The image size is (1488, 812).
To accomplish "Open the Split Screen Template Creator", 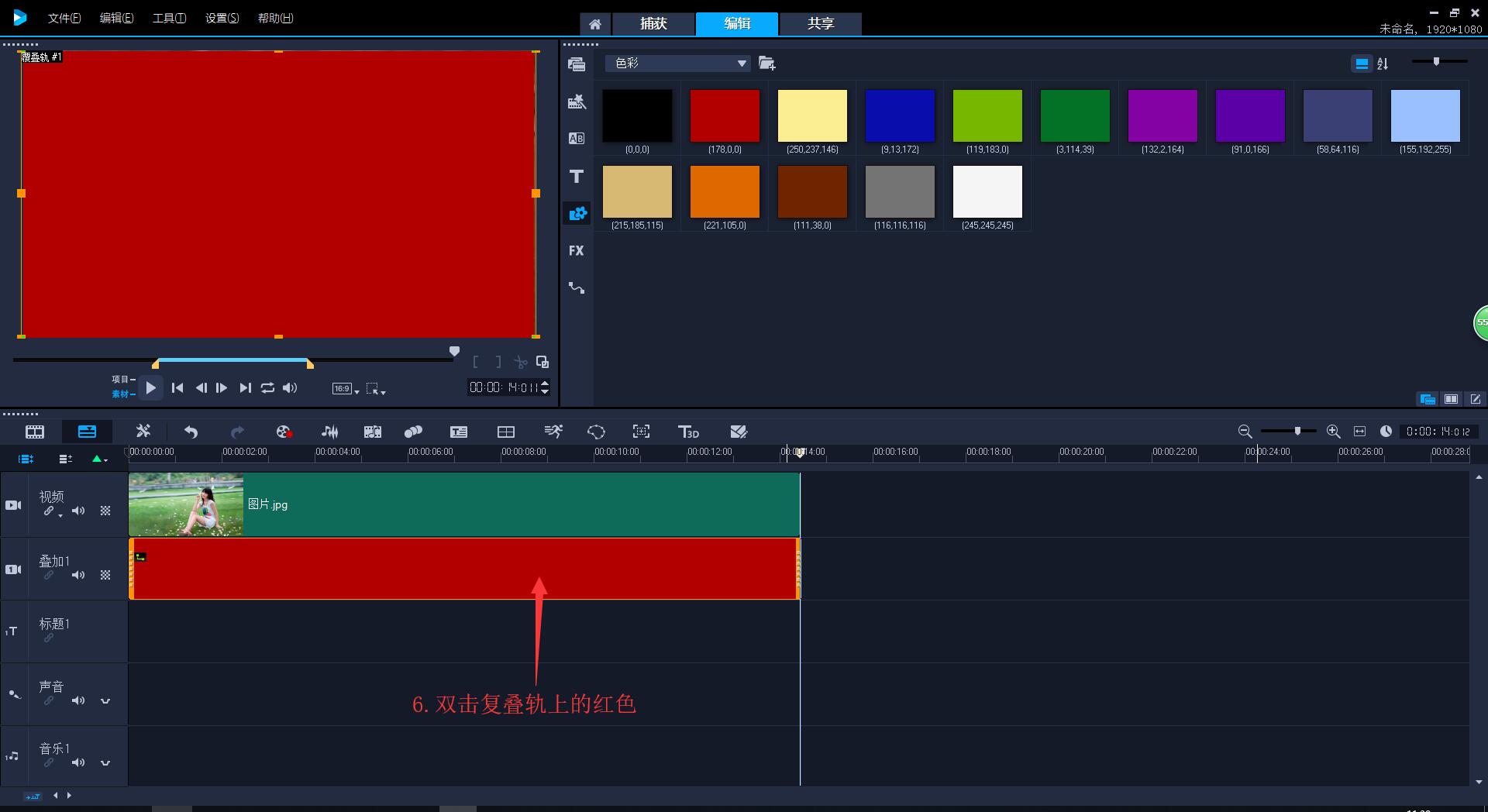I will tap(739, 432).
